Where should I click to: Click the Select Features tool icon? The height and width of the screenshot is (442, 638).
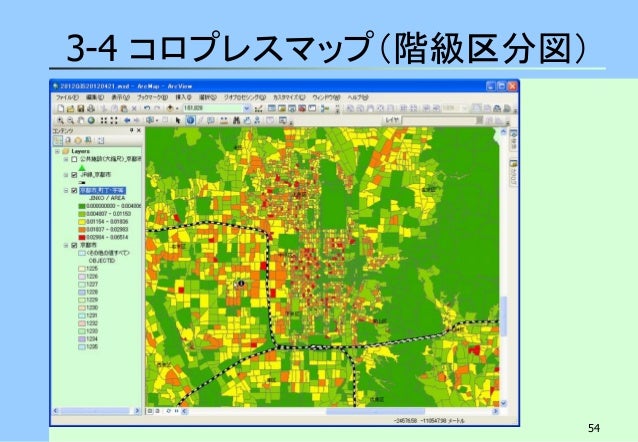tap(151, 120)
